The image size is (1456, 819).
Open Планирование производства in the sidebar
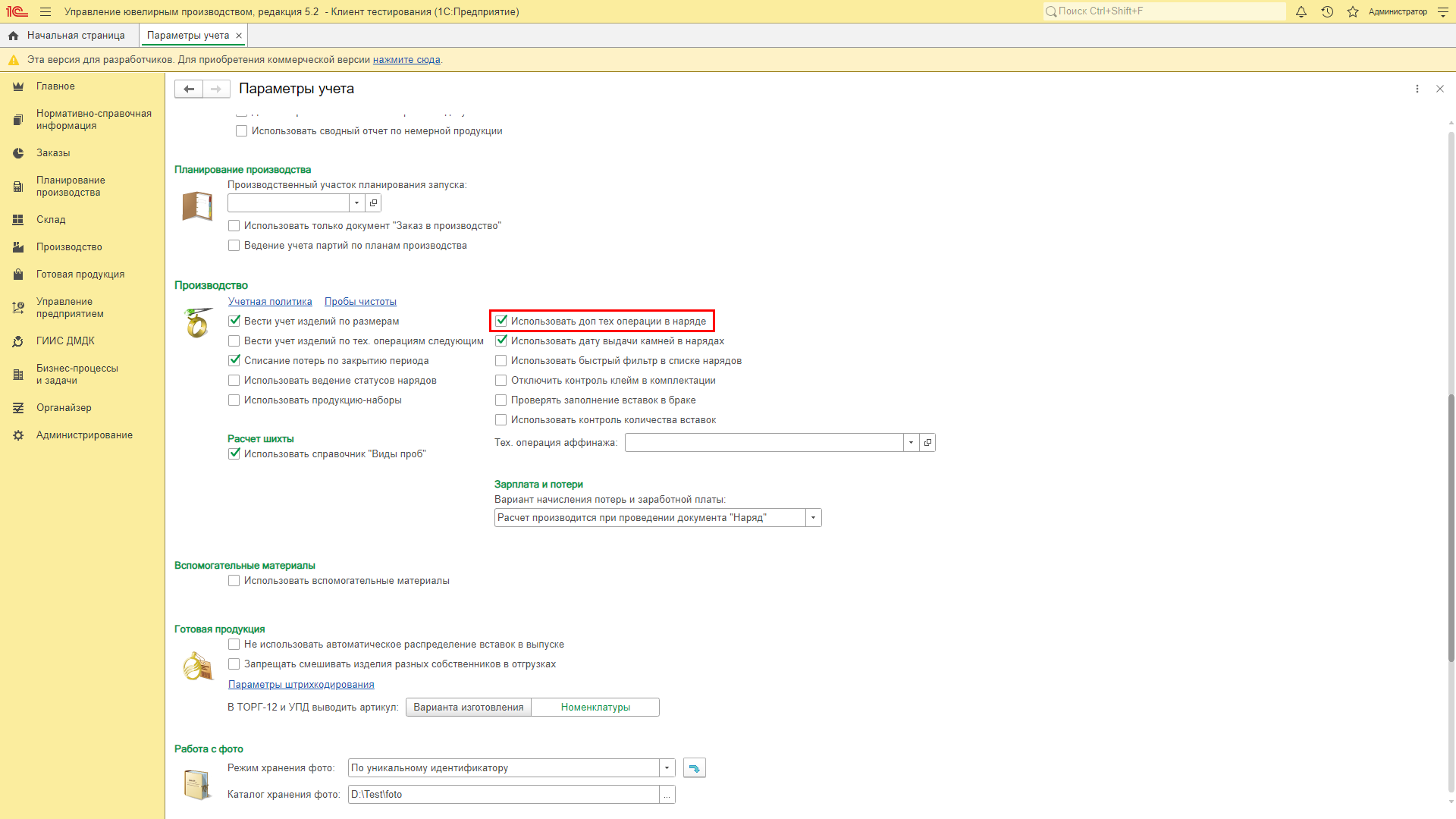pyautogui.click(x=71, y=187)
